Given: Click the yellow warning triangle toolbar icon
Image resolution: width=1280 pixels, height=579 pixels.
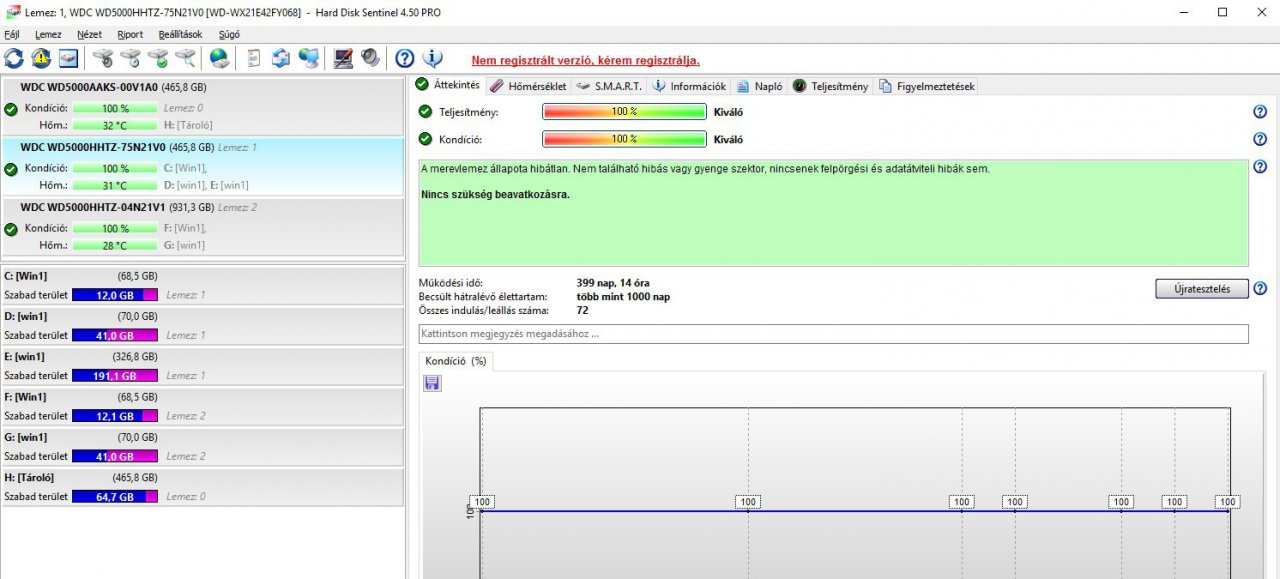Looking at the screenshot, I should pos(41,58).
